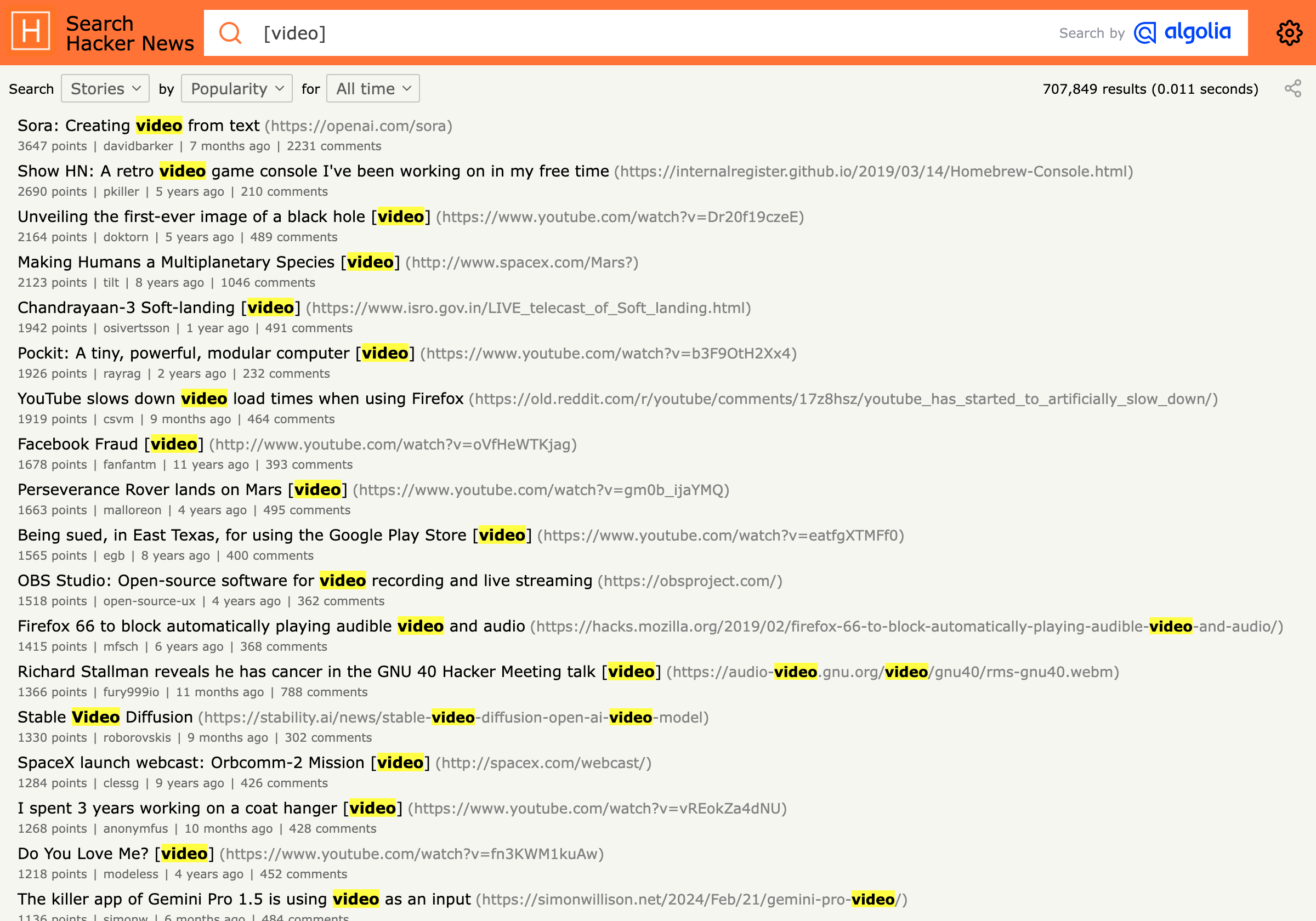Open the internalregister.github.io Homebrew-Console URL
This screenshot has width=1316, height=921.
click(x=873, y=172)
